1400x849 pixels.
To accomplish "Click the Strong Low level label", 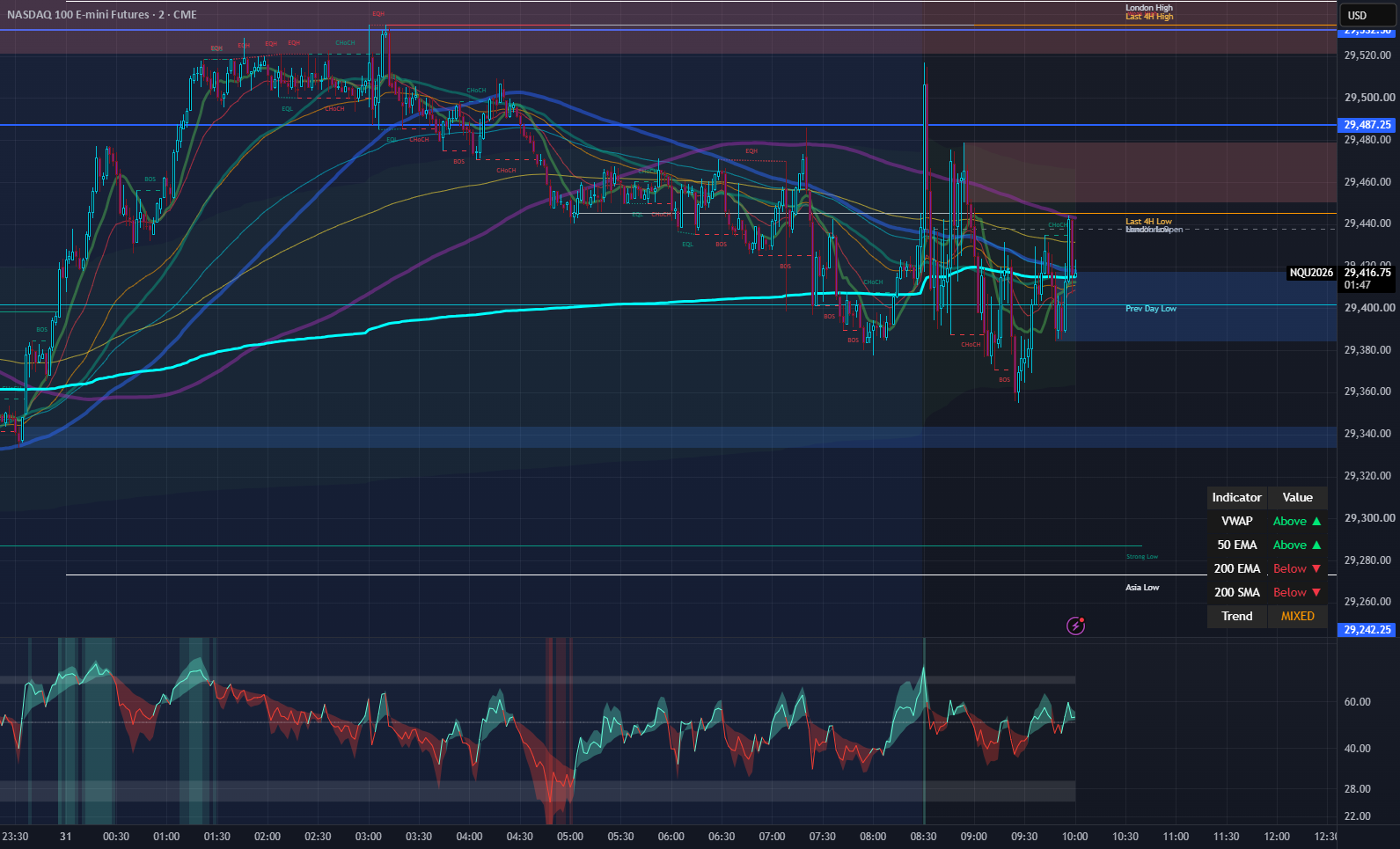I will [x=1142, y=557].
